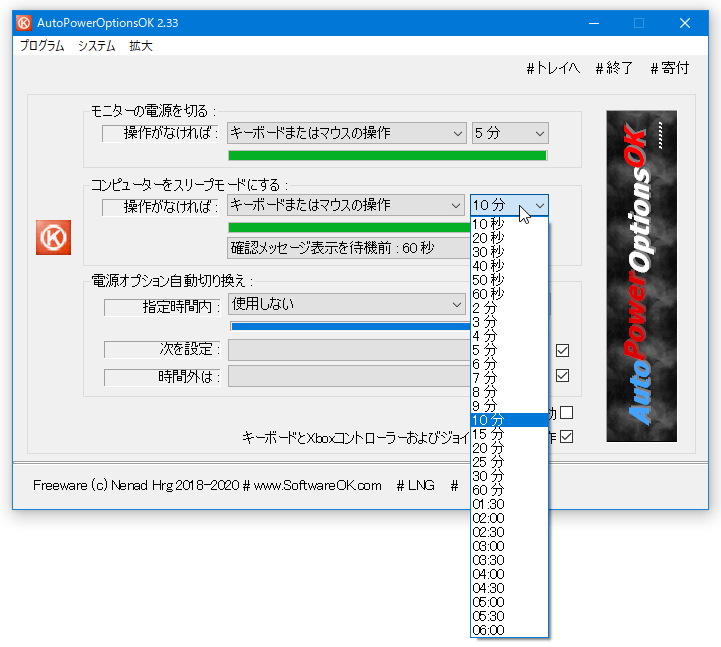Select 05:30 in the dropdown list

click(x=509, y=616)
